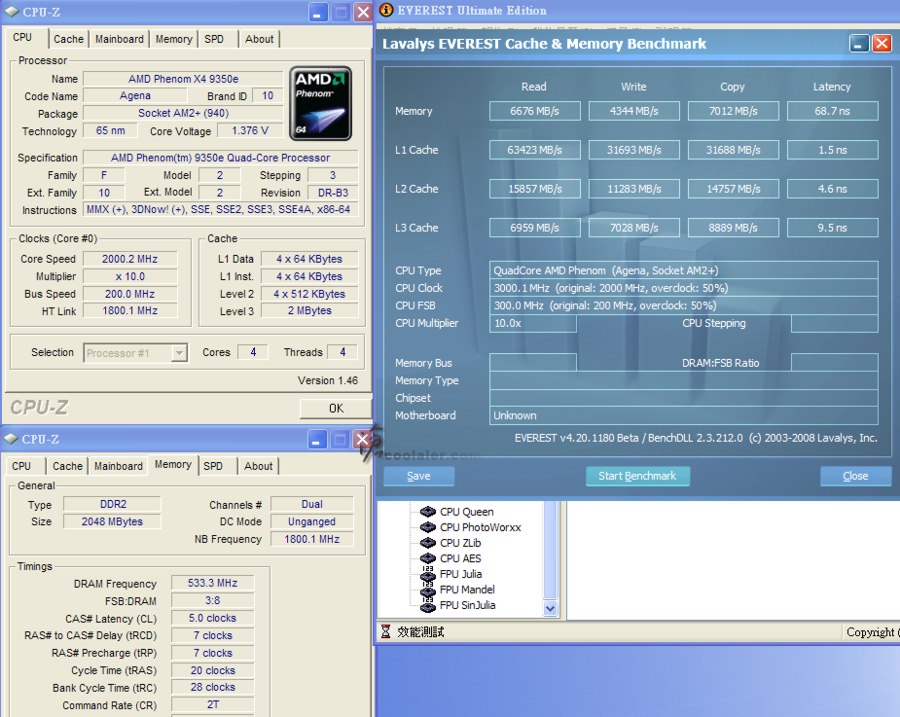Click the EVEREST Ultimate Edition title icon
The image size is (900, 717).
(x=387, y=10)
